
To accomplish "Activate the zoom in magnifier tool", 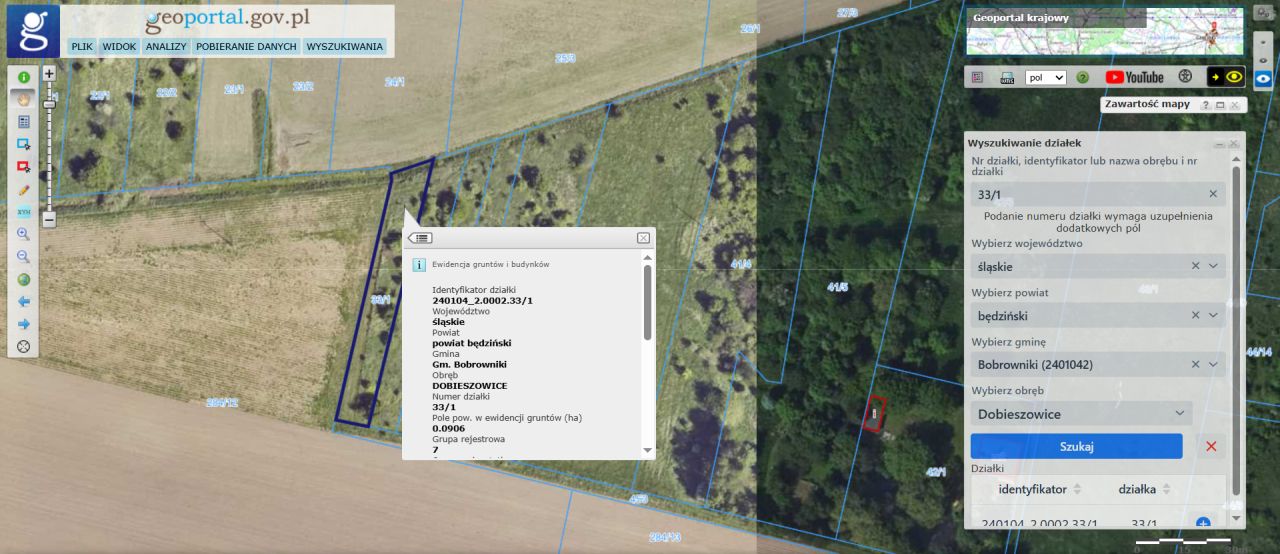I will tap(24, 234).
